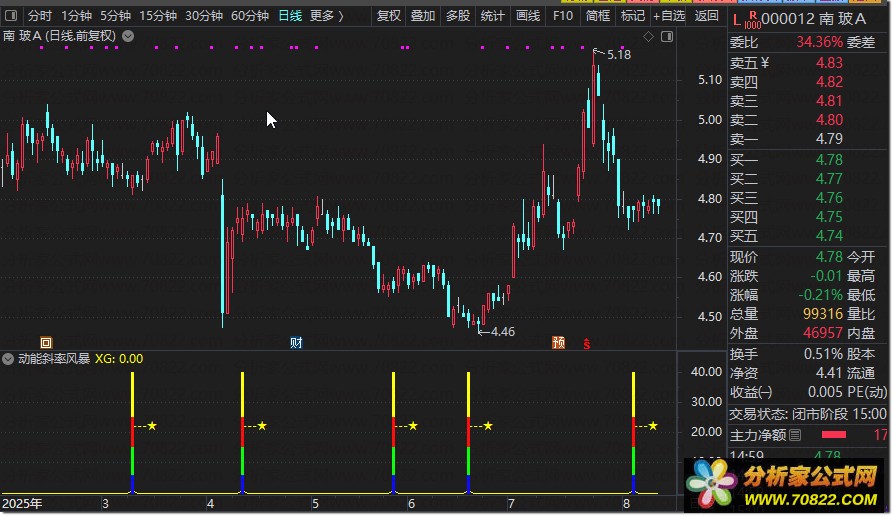Click the 卖五 price 4.83
Screen dimensions: 894x516
point(829,63)
